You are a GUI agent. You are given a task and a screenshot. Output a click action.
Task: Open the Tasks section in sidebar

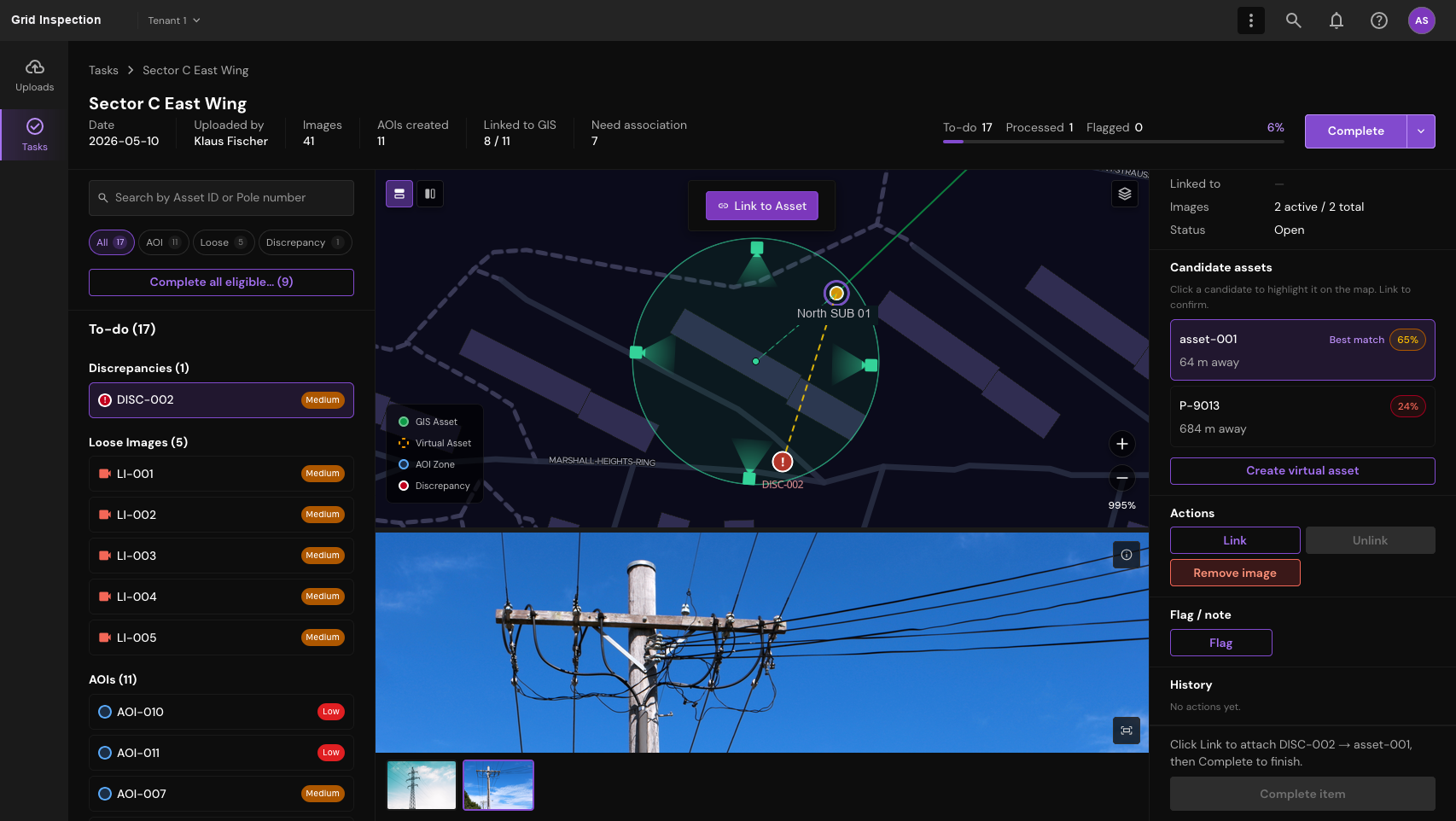coord(34,135)
